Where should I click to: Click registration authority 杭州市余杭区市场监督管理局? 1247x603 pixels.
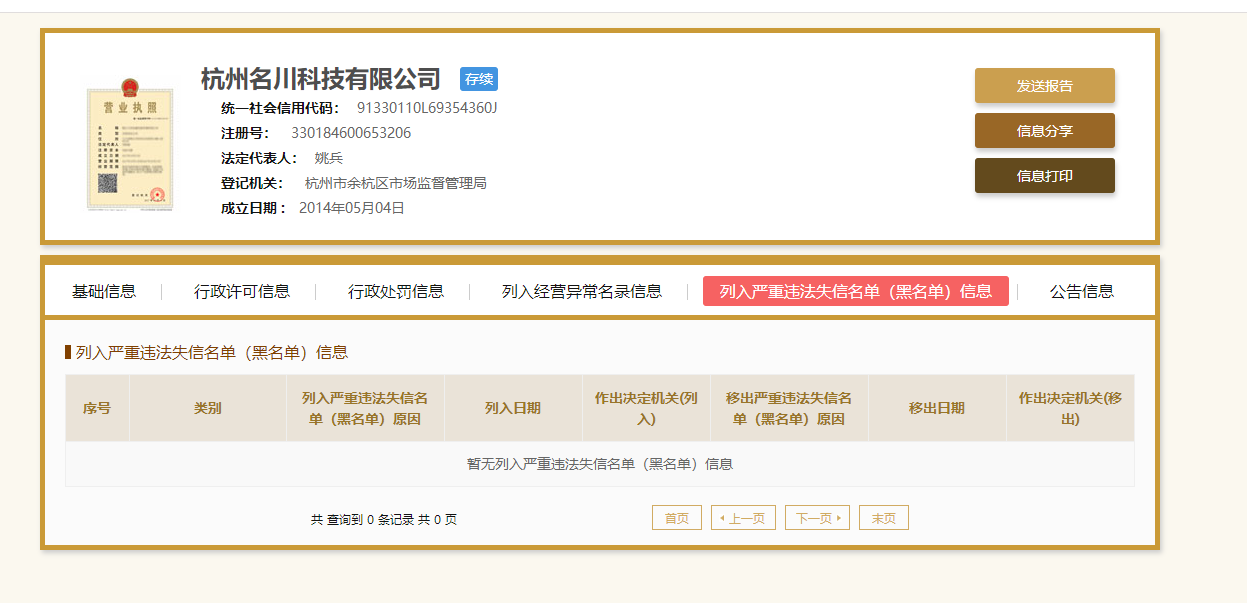[396, 183]
